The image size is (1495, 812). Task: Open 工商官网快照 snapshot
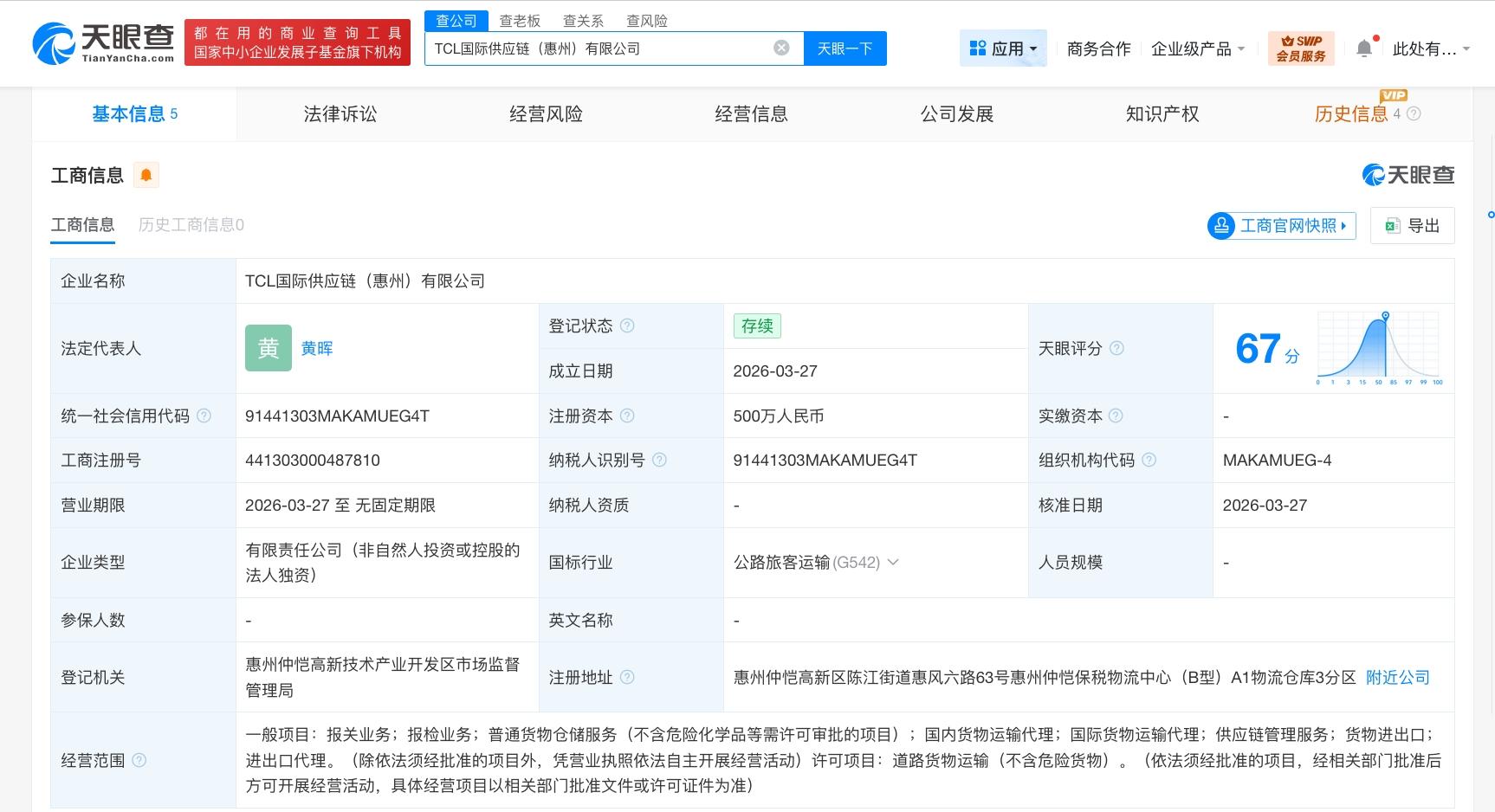[x=1280, y=225]
